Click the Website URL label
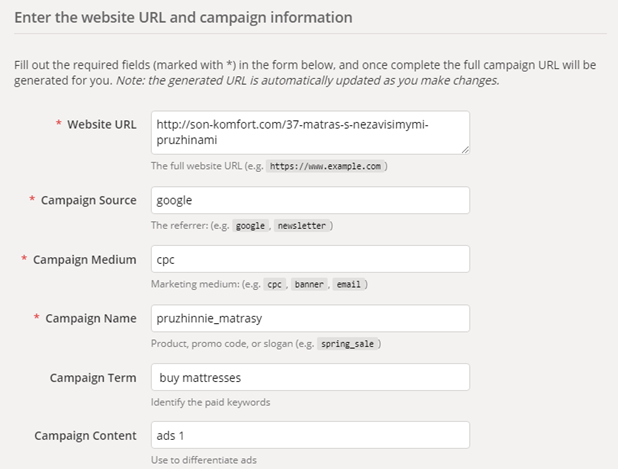This screenshot has width=618, height=469. pos(100,124)
